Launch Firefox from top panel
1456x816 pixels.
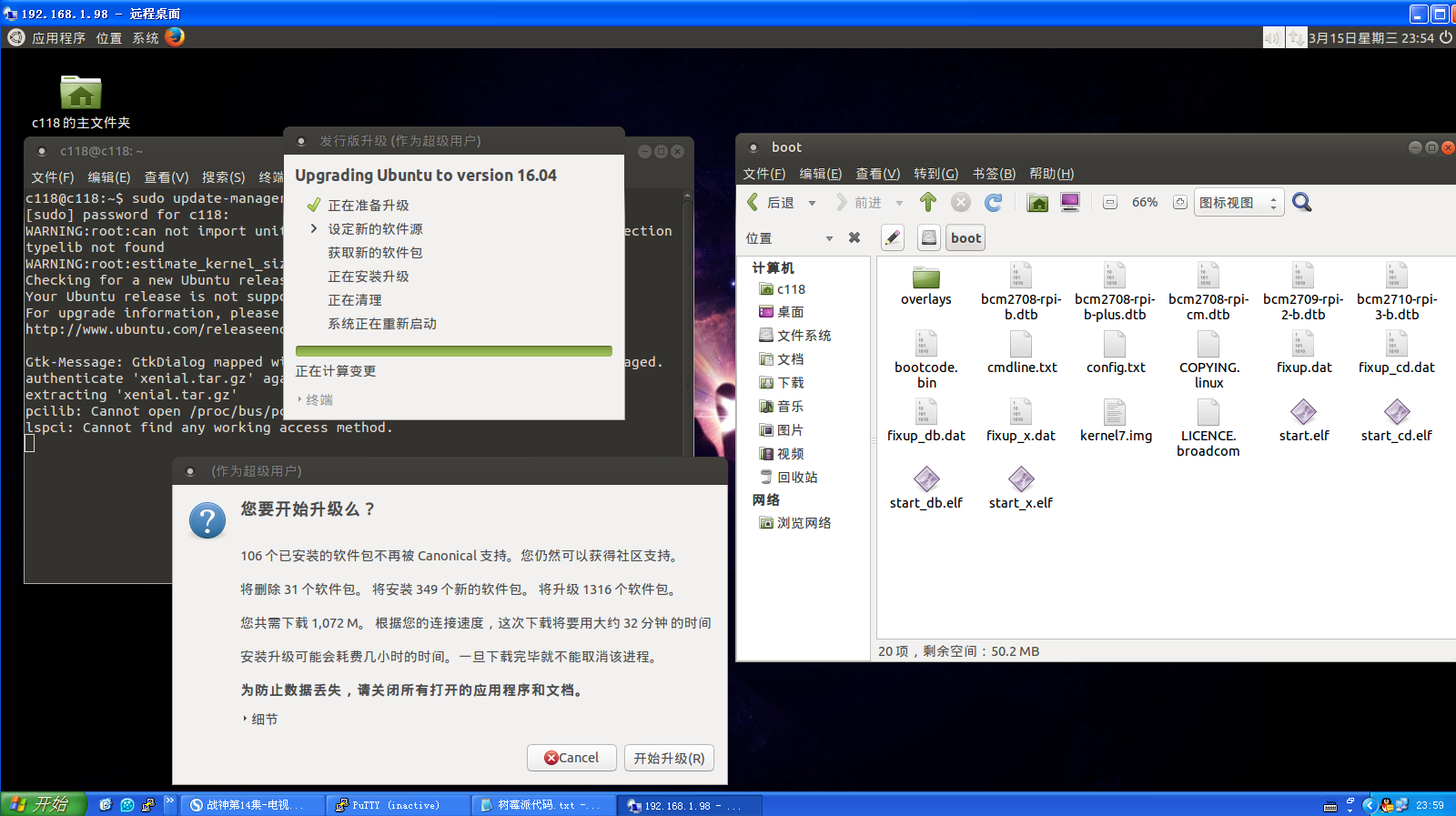coord(175,37)
